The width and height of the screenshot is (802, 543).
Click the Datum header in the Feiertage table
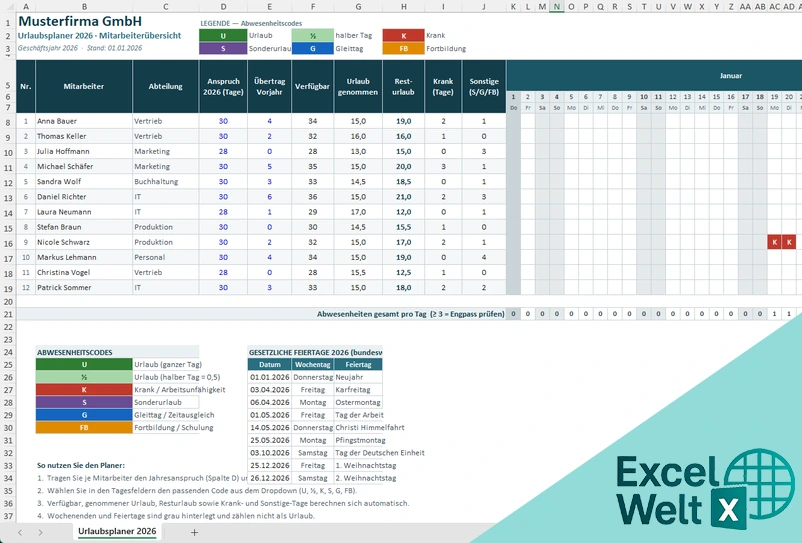point(270,365)
